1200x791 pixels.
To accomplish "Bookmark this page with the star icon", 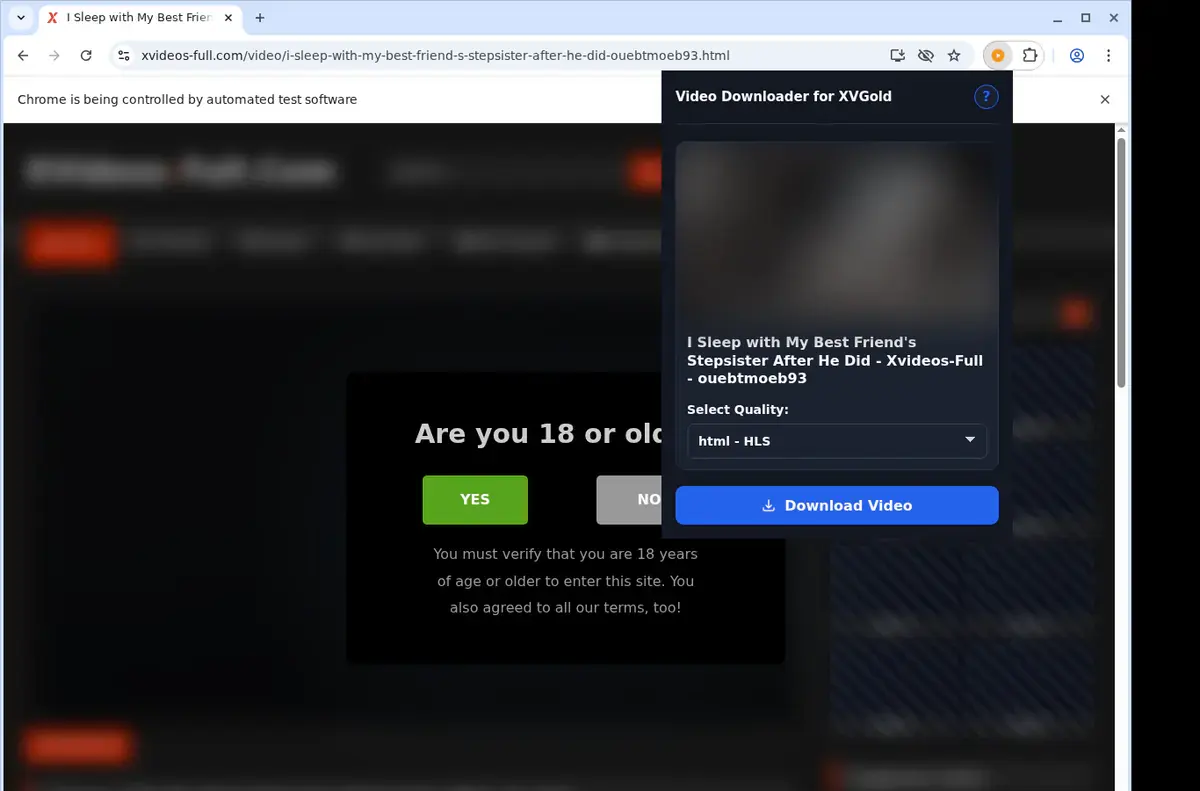I will click(954, 56).
